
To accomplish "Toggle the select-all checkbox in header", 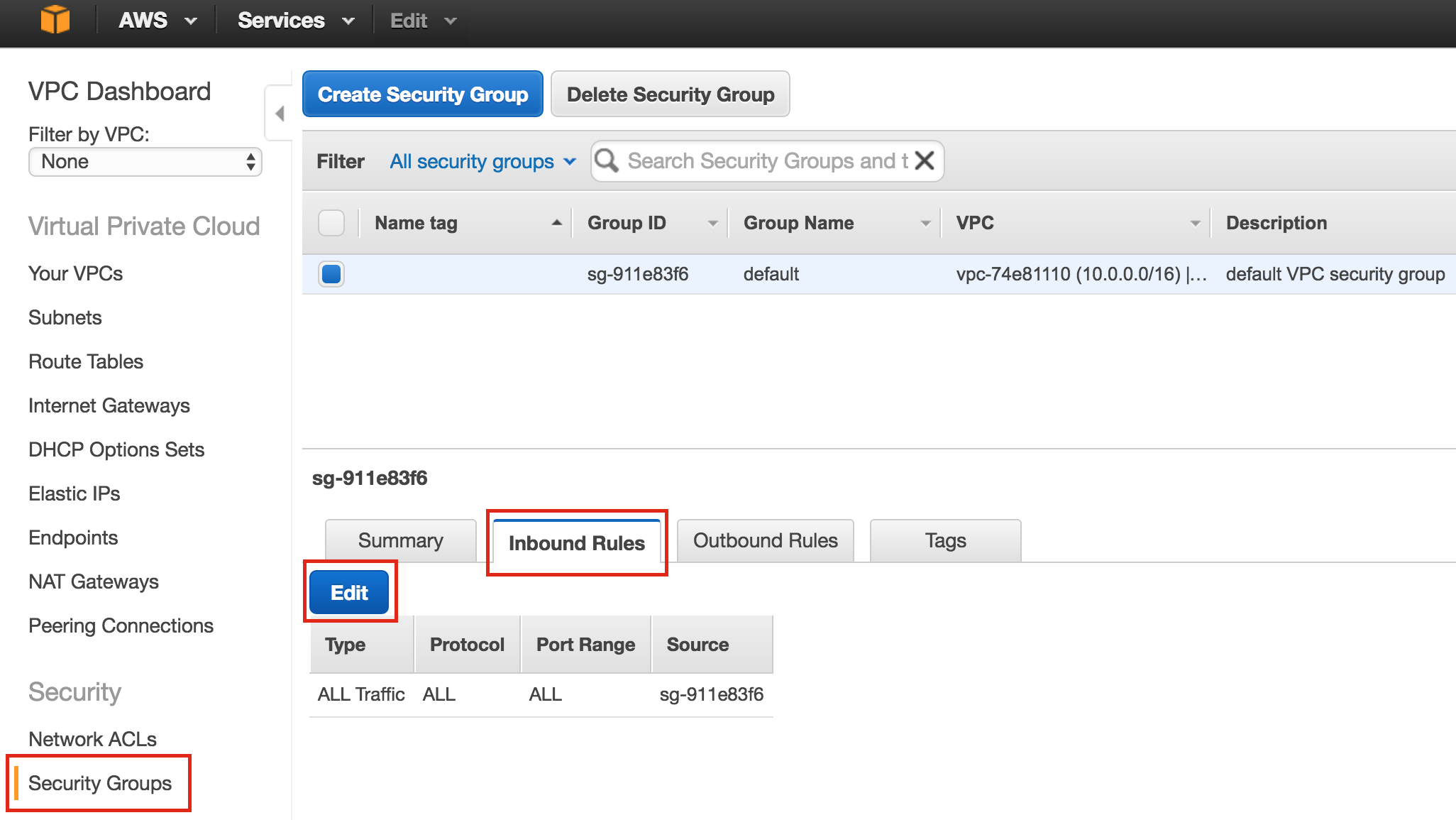I will coord(331,223).
